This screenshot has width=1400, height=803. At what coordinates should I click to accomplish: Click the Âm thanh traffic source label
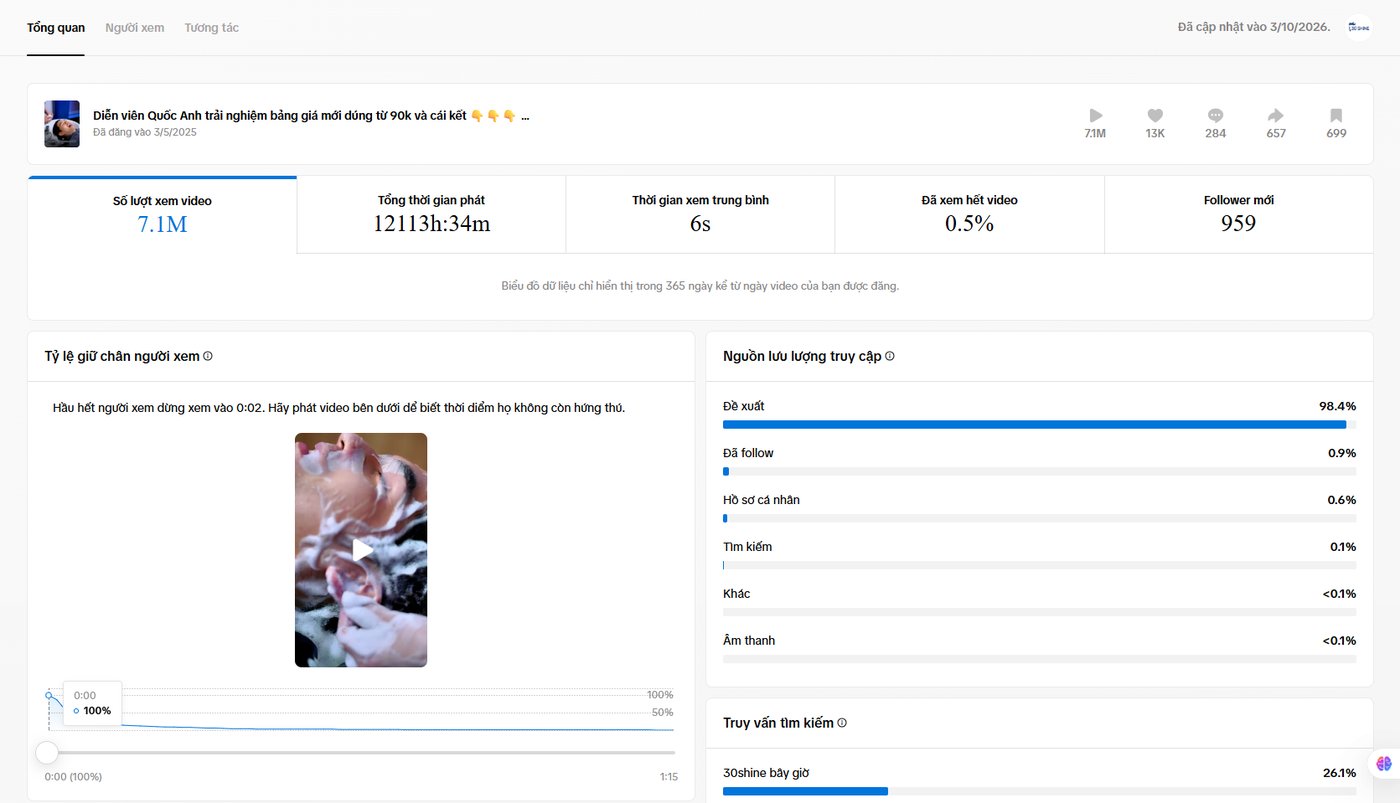click(749, 640)
